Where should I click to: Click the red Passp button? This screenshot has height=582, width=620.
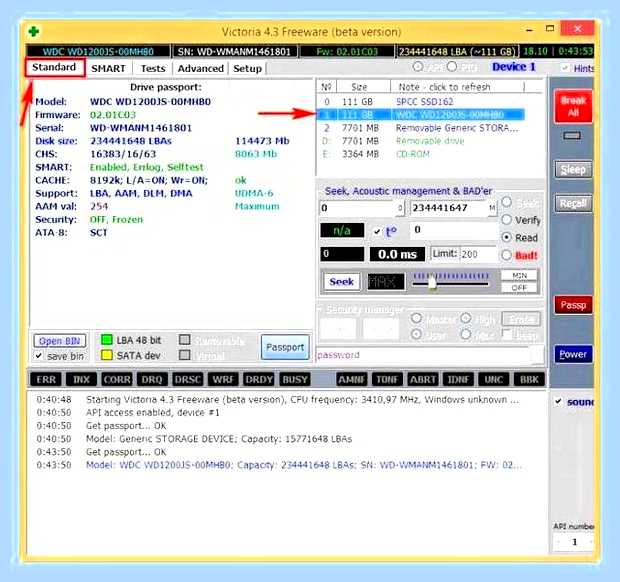573,305
